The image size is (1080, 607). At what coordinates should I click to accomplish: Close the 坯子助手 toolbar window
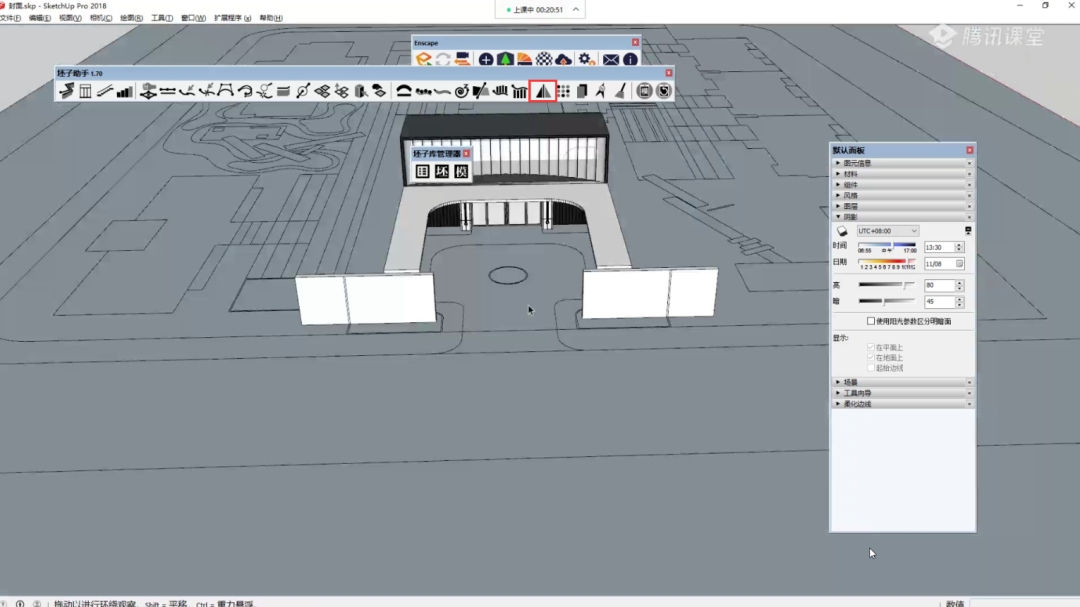tap(669, 73)
